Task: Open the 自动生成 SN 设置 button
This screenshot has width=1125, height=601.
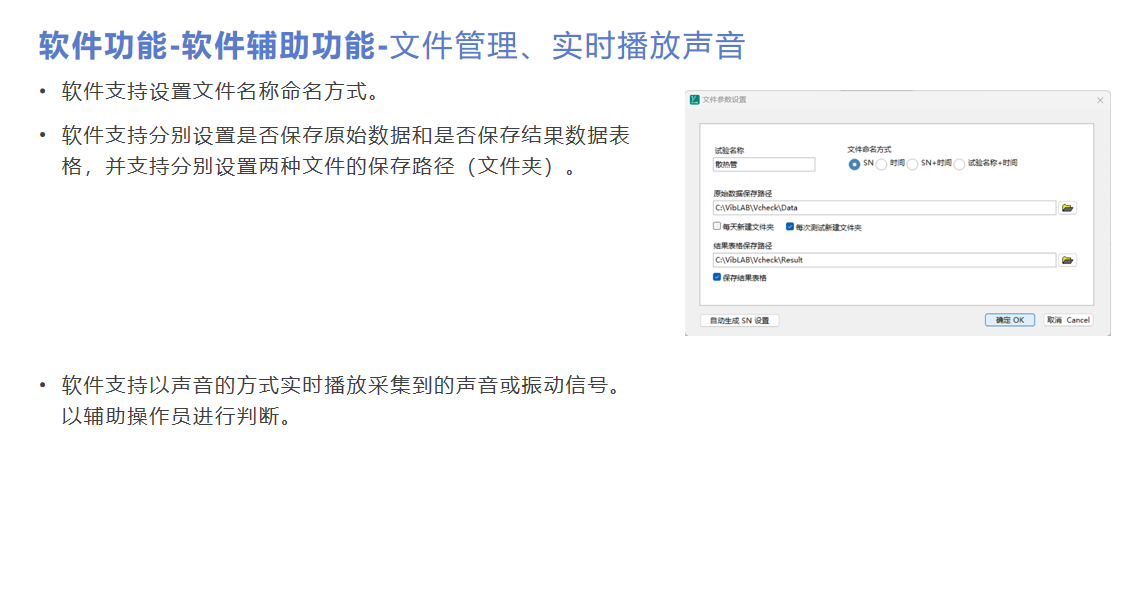Action: pyautogui.click(x=739, y=321)
